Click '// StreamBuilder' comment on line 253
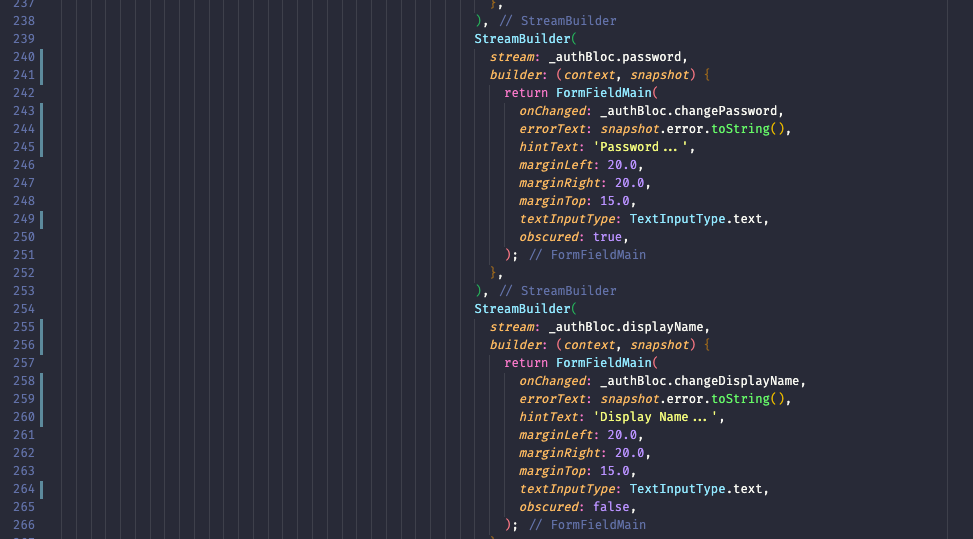Viewport: 973px width, 539px height. (558, 290)
